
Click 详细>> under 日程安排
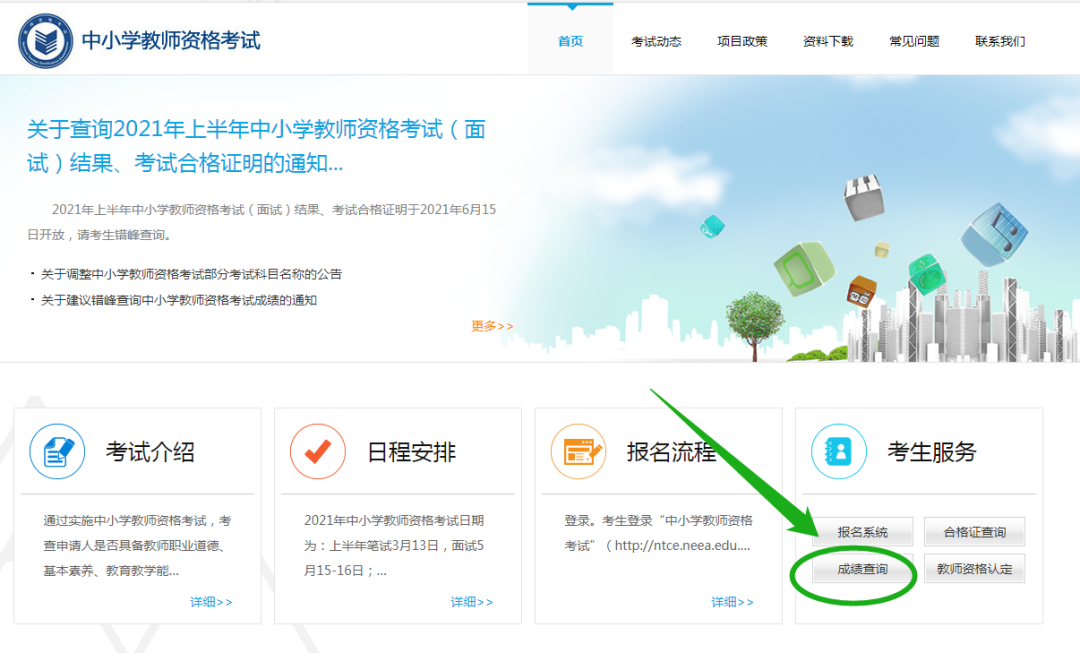pos(471,602)
